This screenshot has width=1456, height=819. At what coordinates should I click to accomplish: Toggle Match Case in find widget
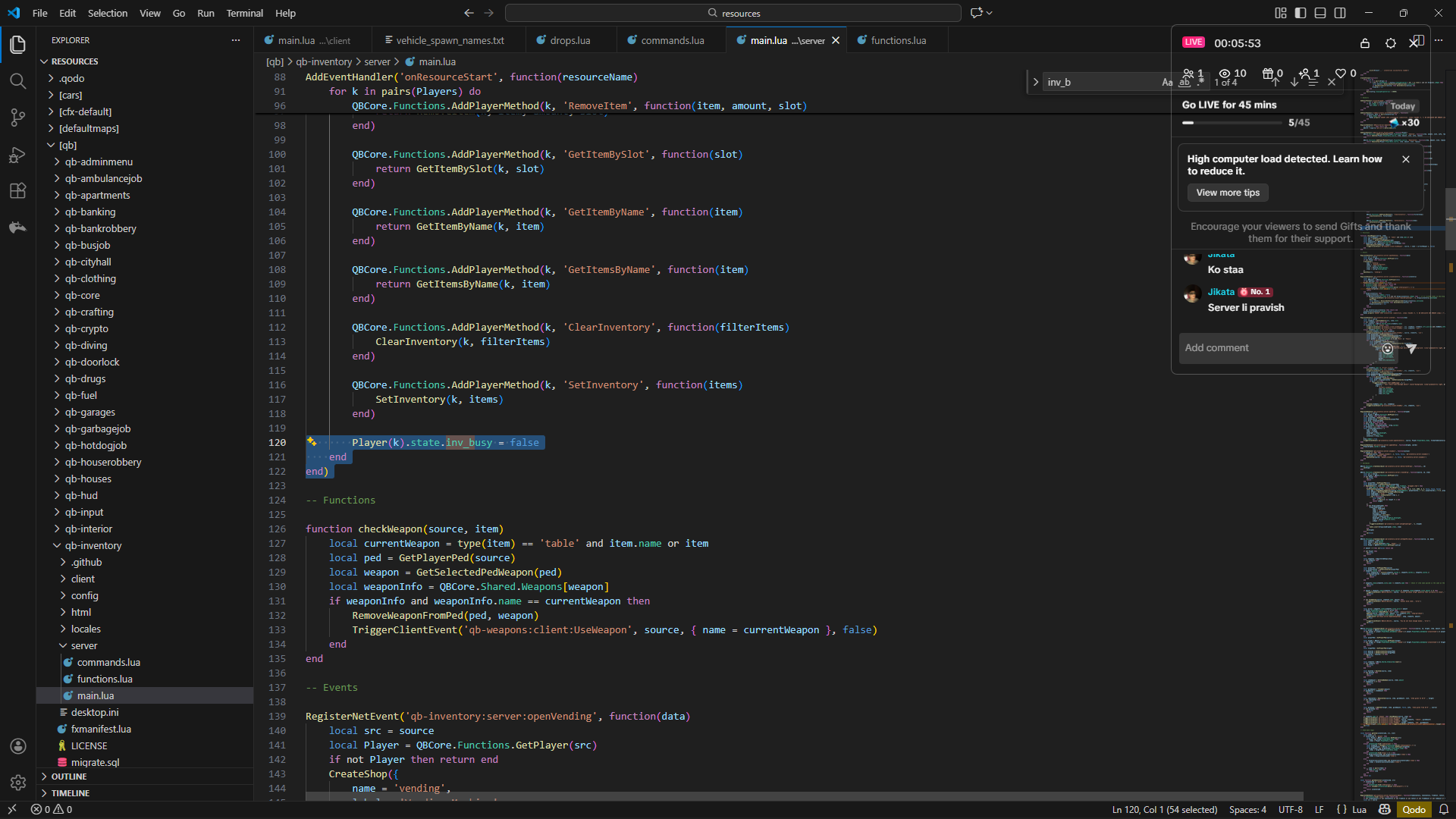[1167, 82]
